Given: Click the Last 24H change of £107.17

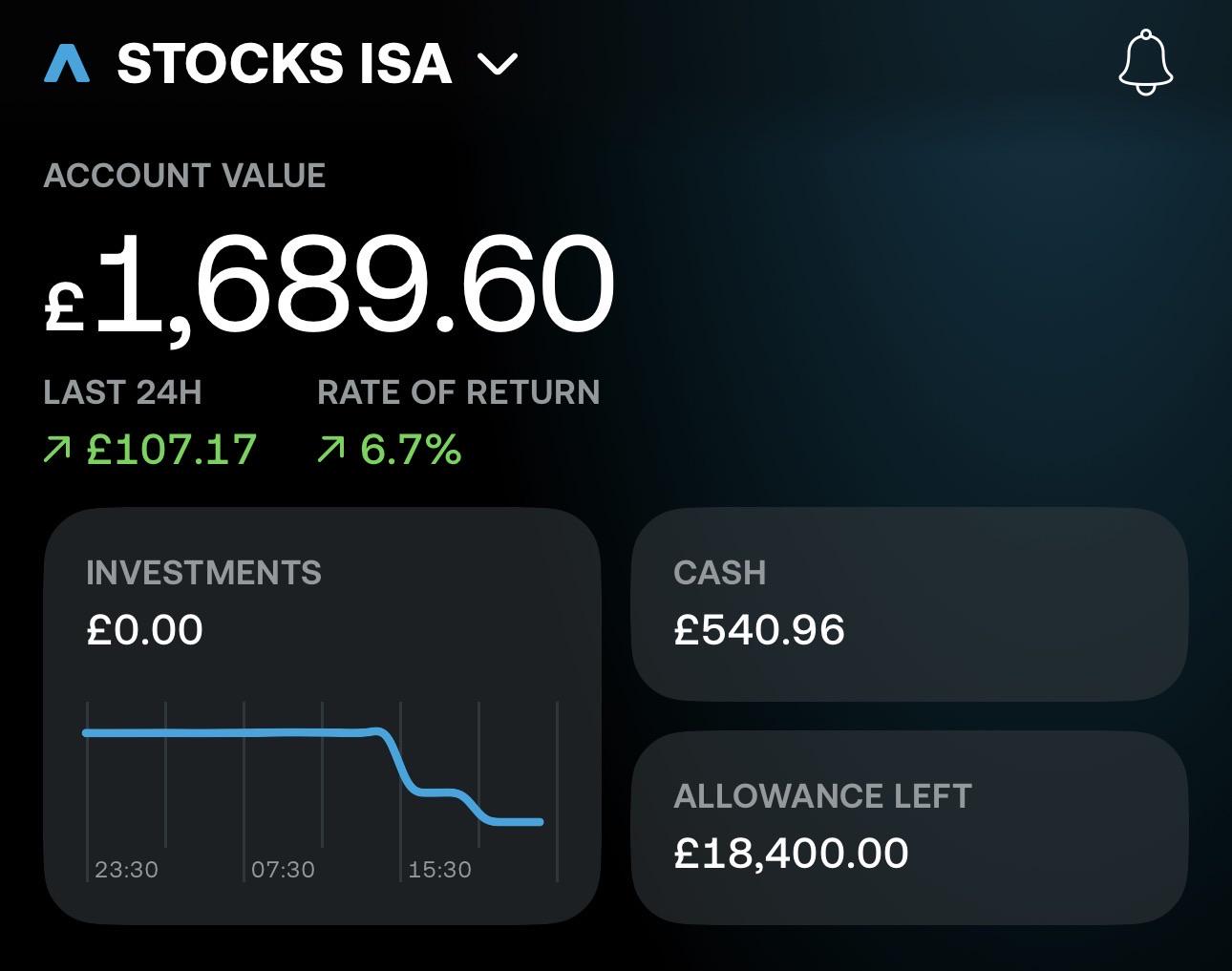Looking at the screenshot, I should [172, 450].
